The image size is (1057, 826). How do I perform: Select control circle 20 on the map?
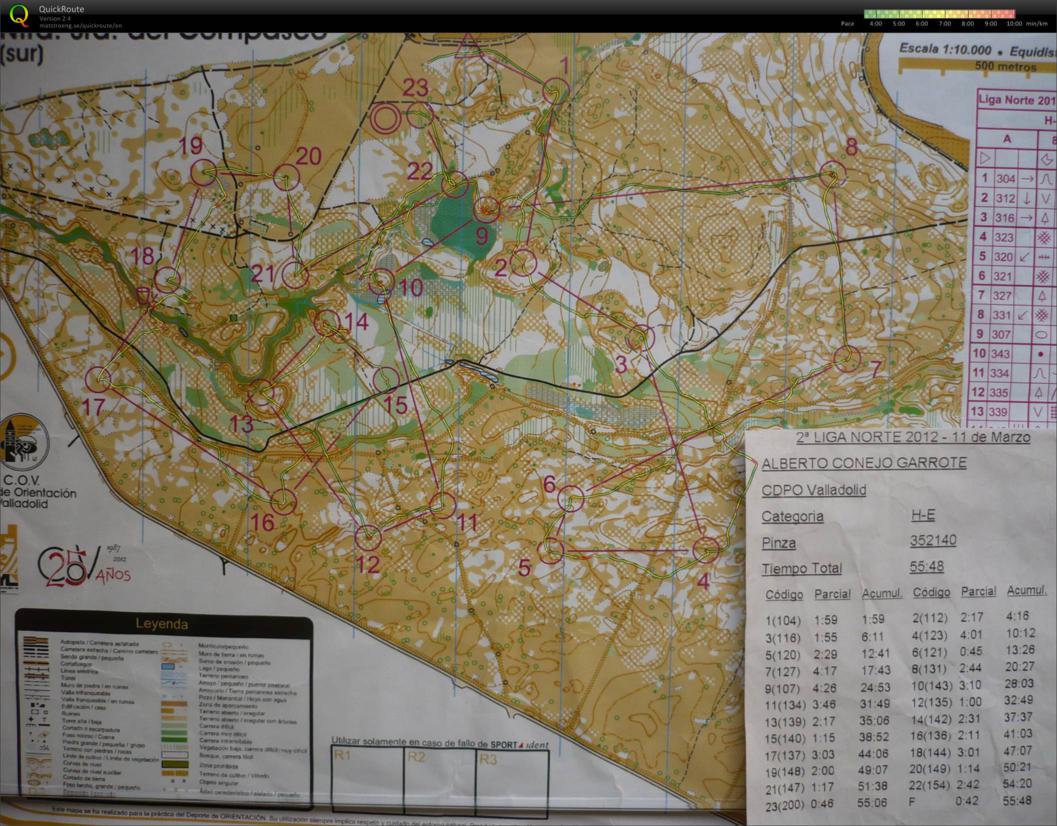point(285,177)
